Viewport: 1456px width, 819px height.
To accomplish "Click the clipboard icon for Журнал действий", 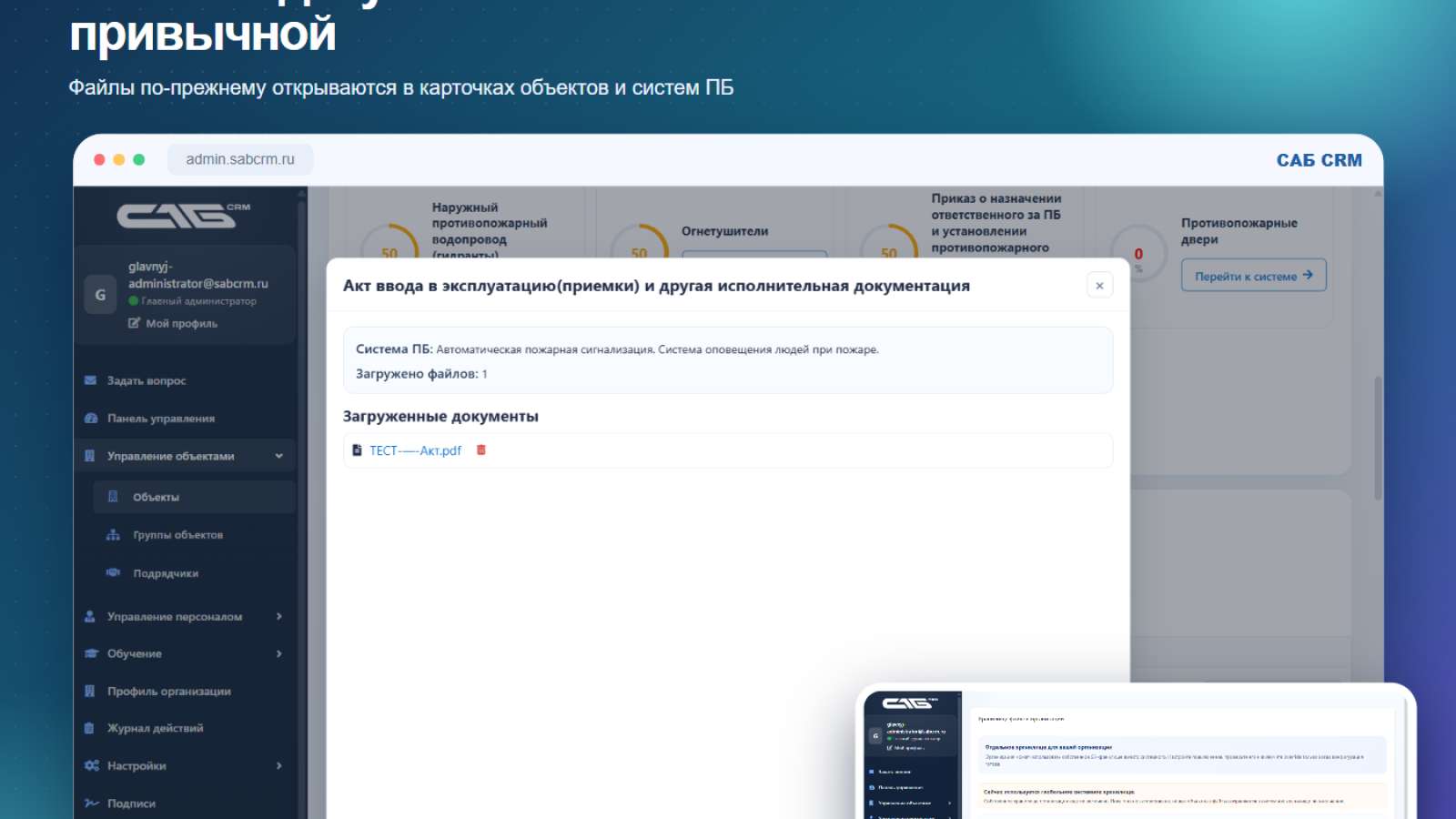I will coord(89,728).
